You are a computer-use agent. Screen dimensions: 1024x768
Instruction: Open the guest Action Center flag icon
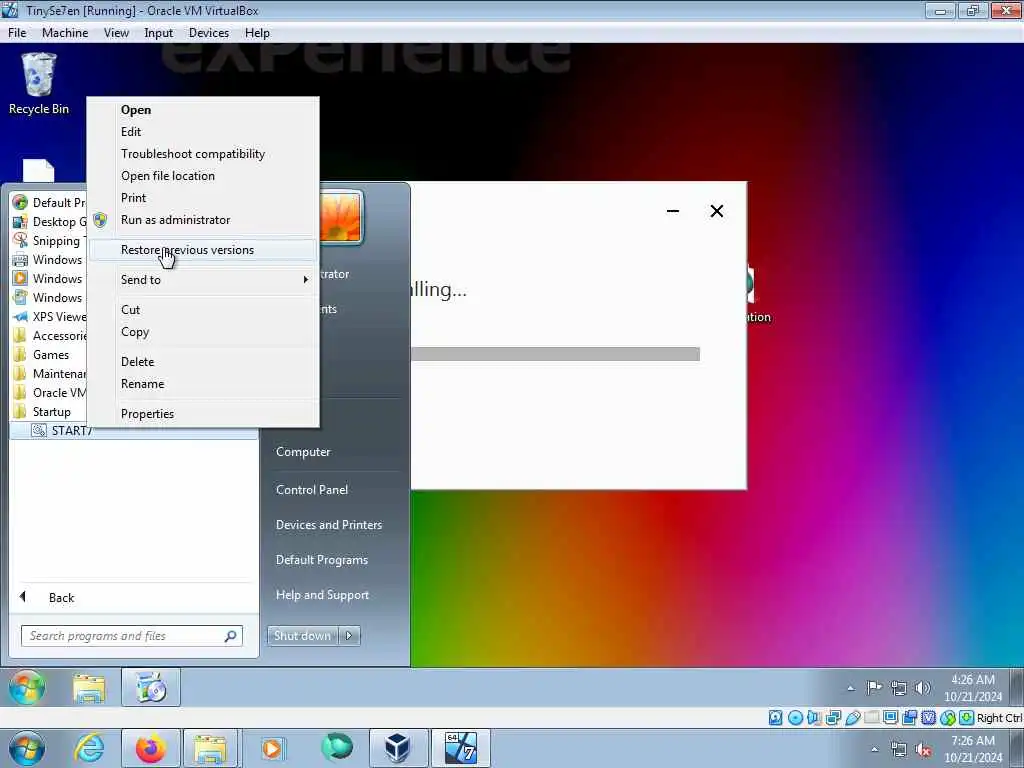pyautogui.click(x=874, y=688)
